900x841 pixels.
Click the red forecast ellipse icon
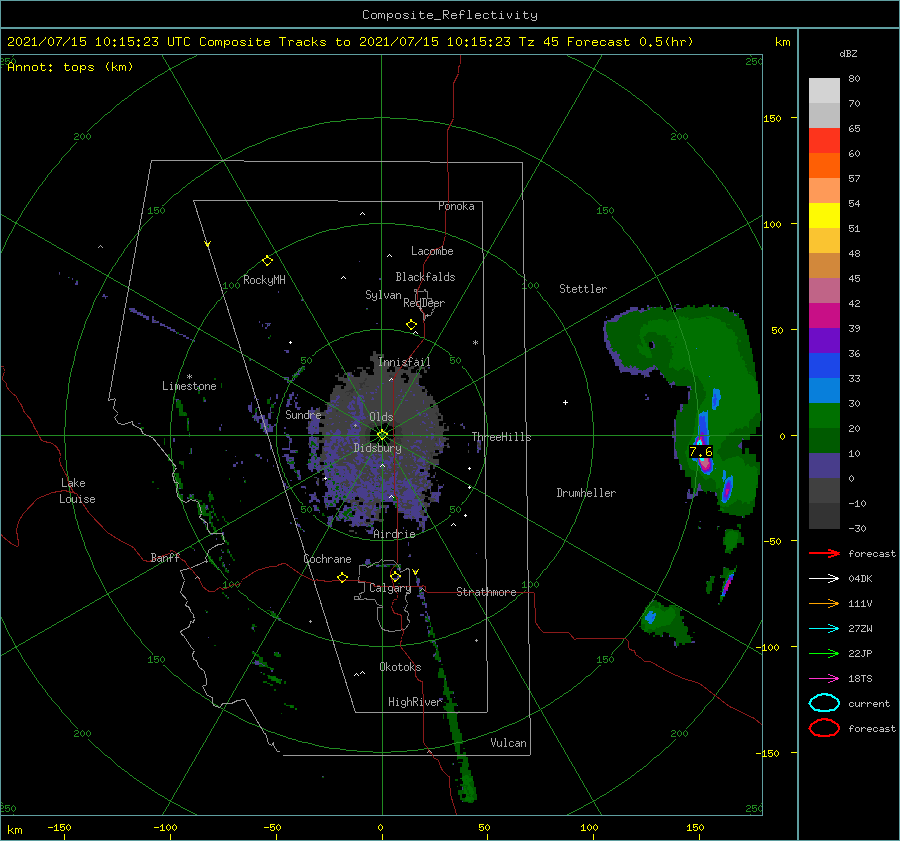pyautogui.click(x=824, y=728)
